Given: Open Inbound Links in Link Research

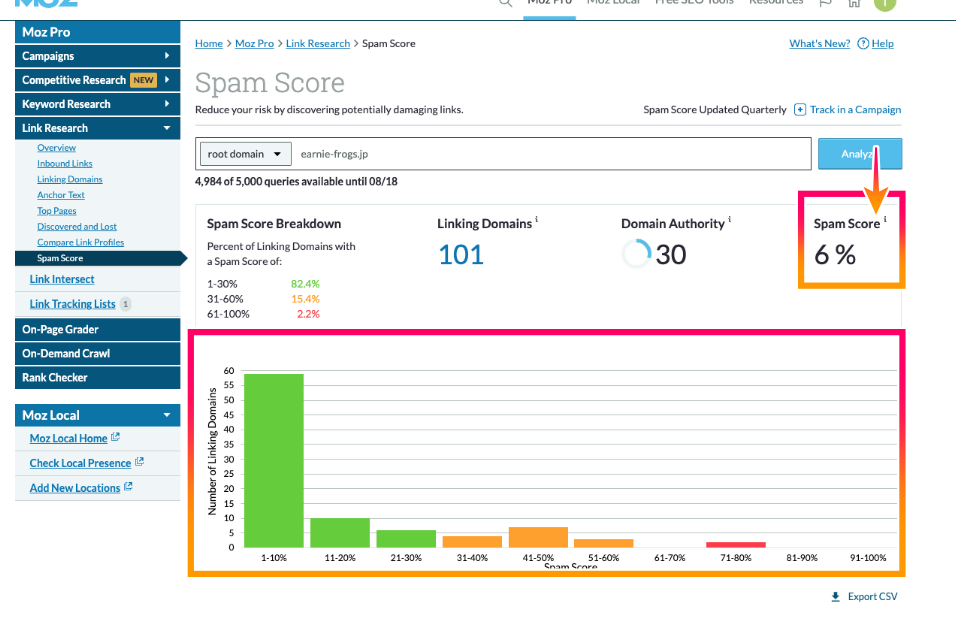Looking at the screenshot, I should 65,163.
